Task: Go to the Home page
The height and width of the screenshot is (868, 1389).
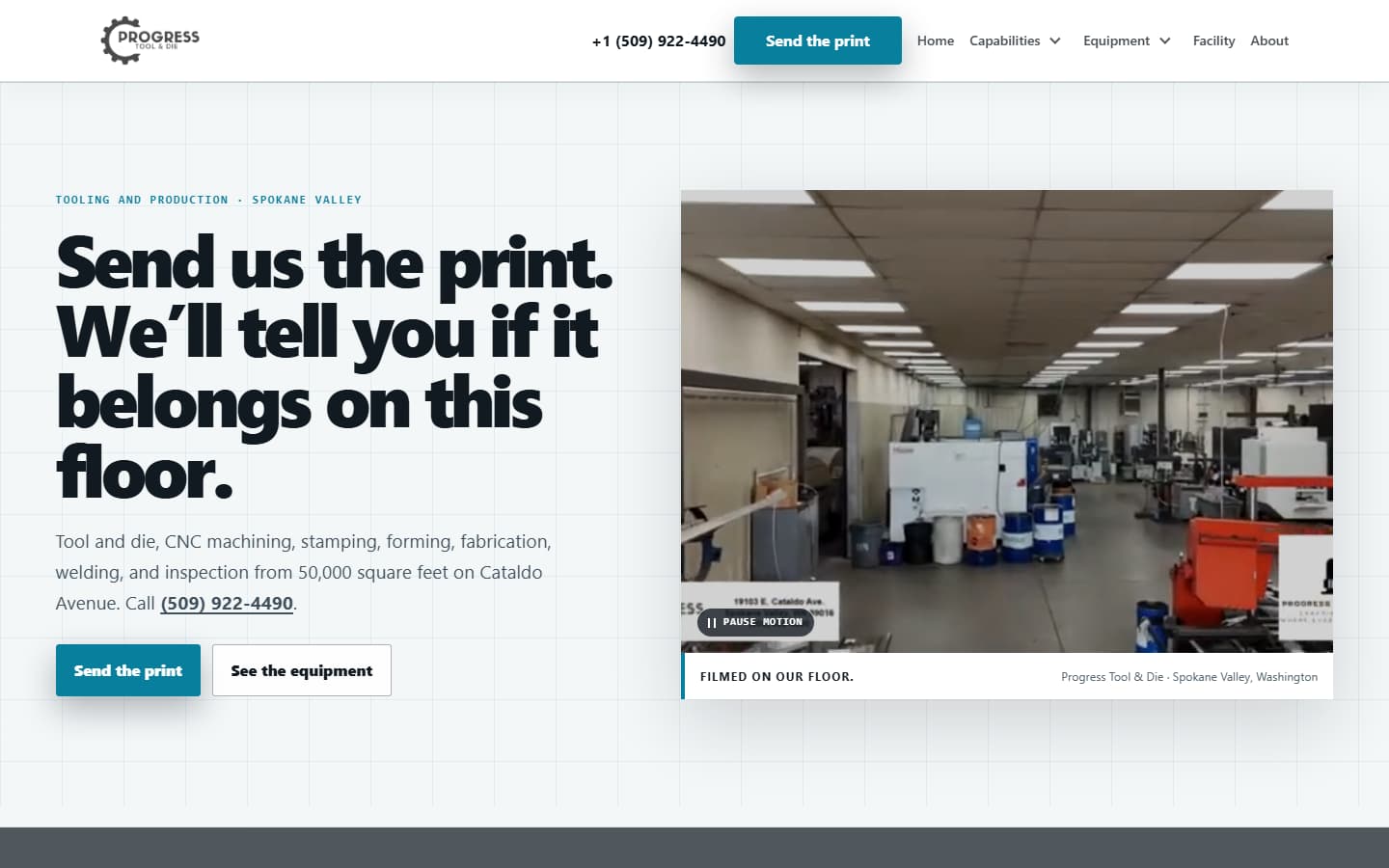Action: pos(935,41)
